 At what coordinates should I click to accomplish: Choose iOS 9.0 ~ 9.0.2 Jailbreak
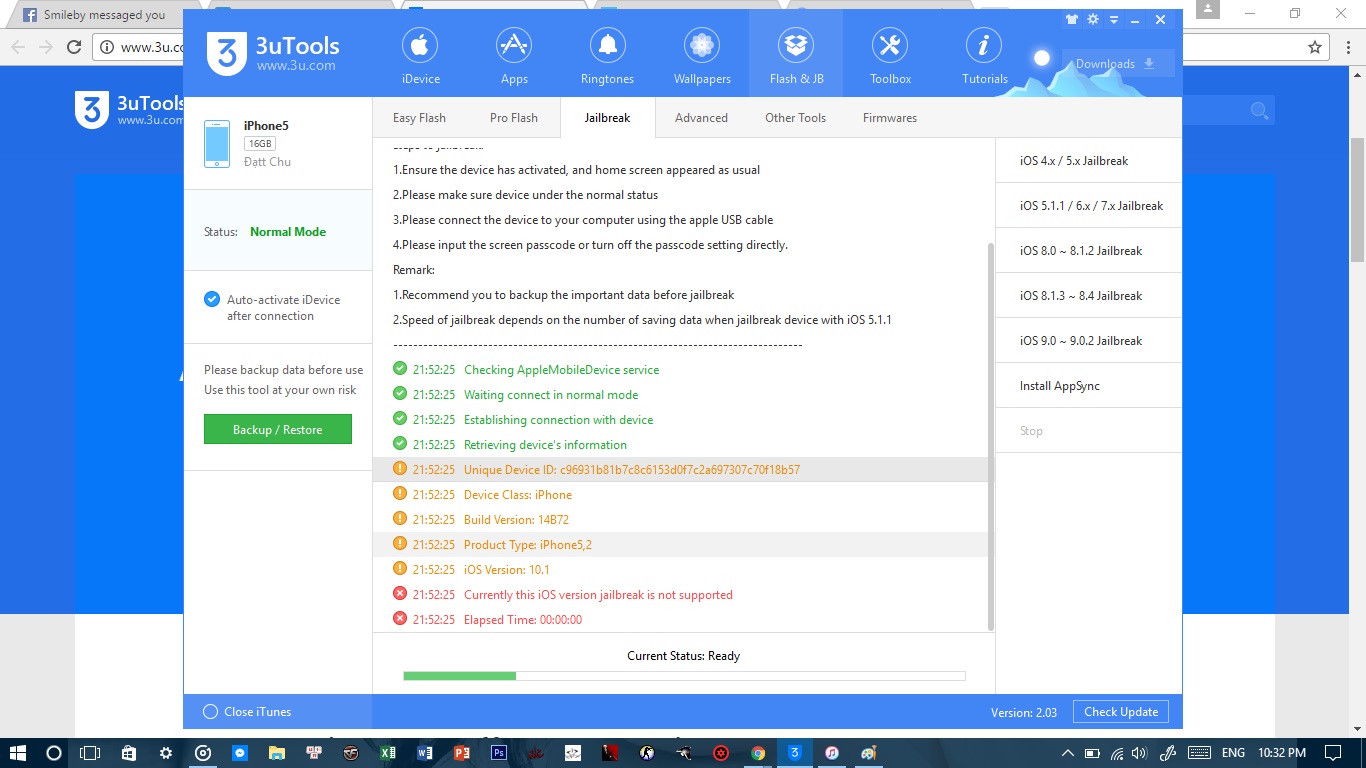pyautogui.click(x=1088, y=341)
